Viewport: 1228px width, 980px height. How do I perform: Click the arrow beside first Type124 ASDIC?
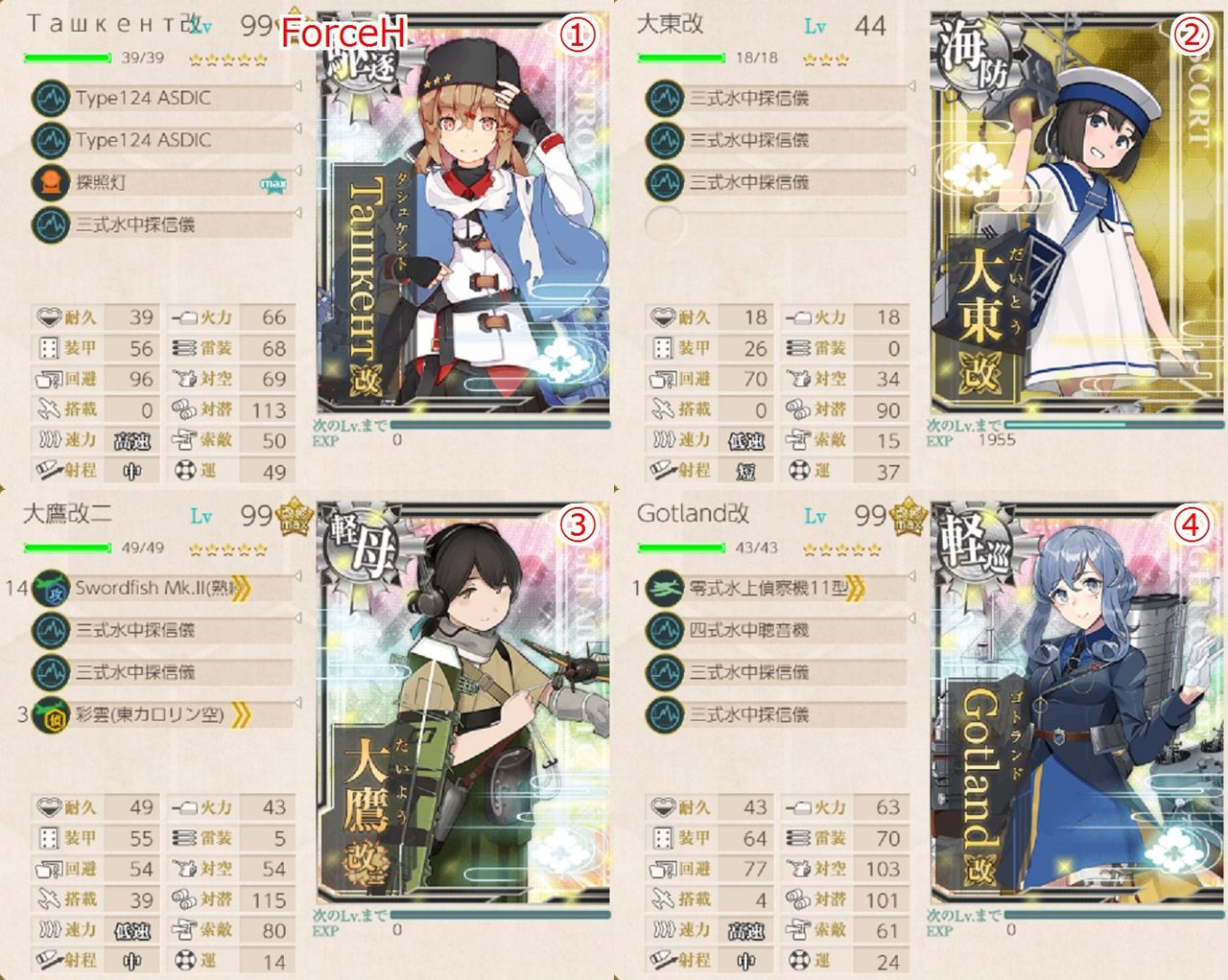click(297, 87)
